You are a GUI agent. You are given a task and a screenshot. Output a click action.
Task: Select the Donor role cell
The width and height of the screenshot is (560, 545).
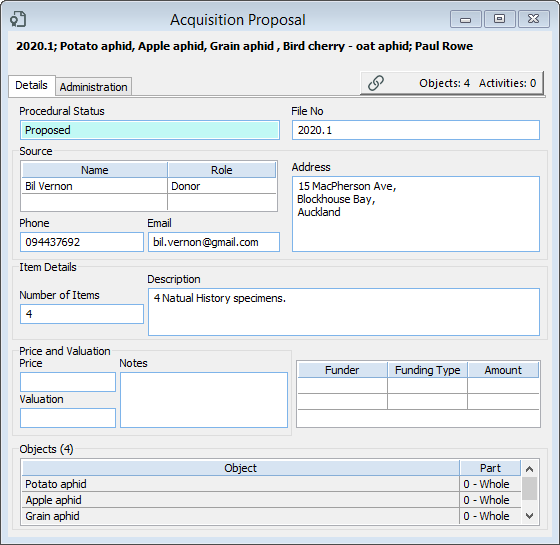click(x=222, y=186)
